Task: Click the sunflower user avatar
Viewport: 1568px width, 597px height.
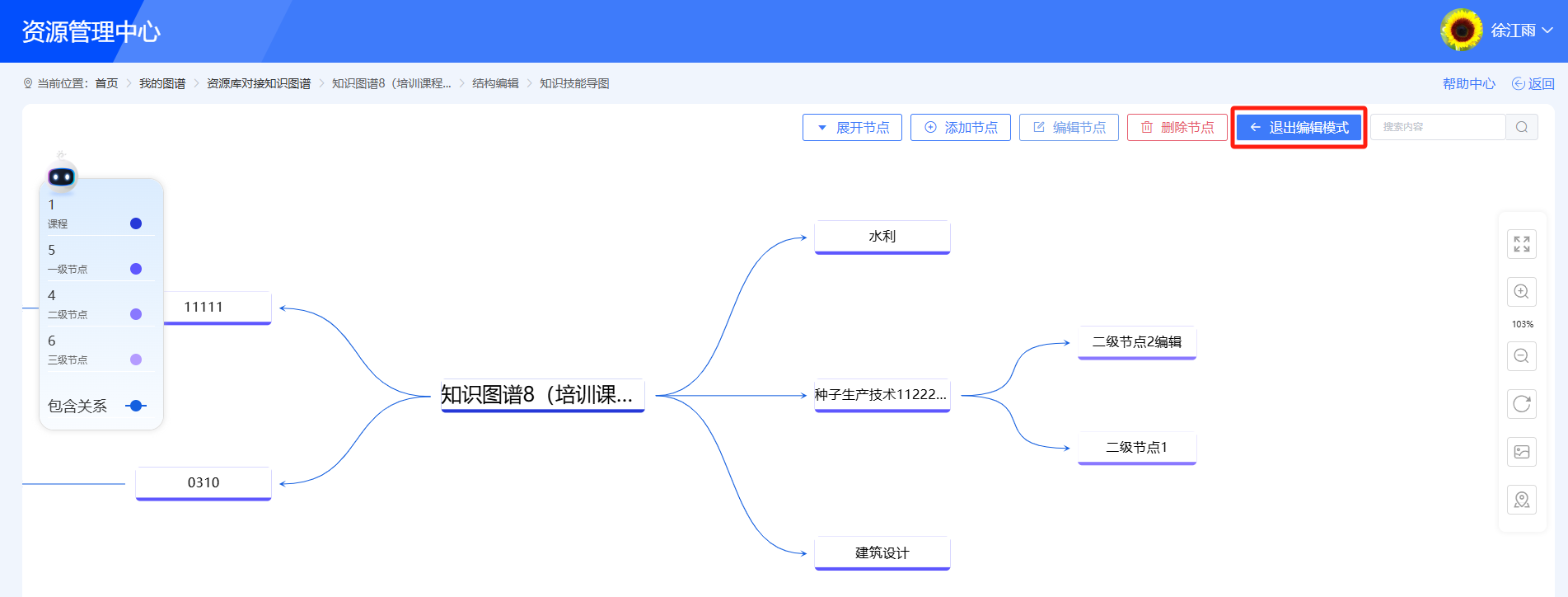Action: pyautogui.click(x=1461, y=31)
